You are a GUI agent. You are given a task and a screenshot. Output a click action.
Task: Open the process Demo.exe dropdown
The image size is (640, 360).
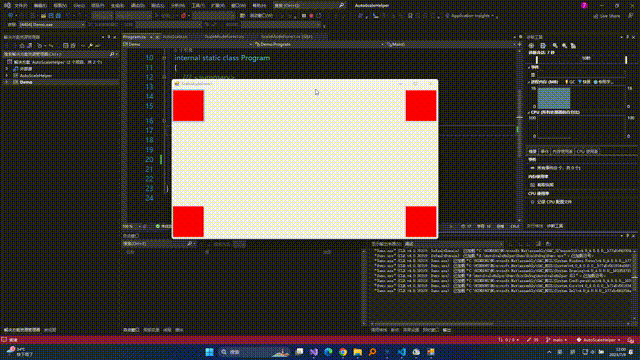pos(52,24)
